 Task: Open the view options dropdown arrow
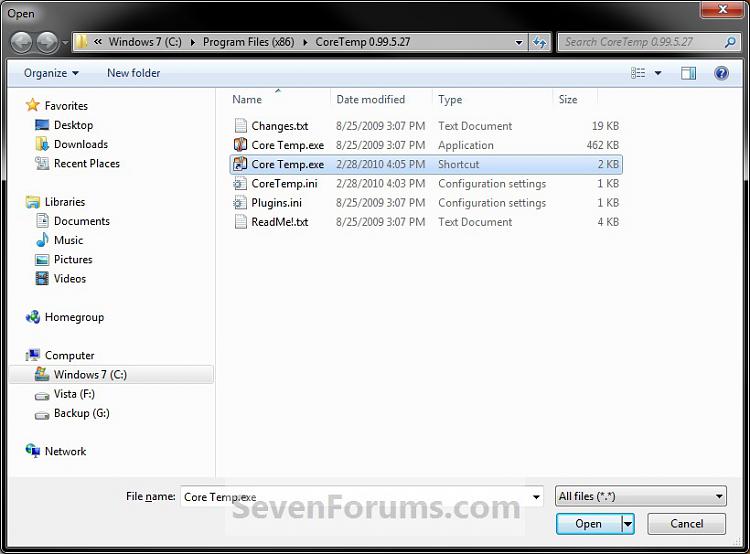point(658,73)
